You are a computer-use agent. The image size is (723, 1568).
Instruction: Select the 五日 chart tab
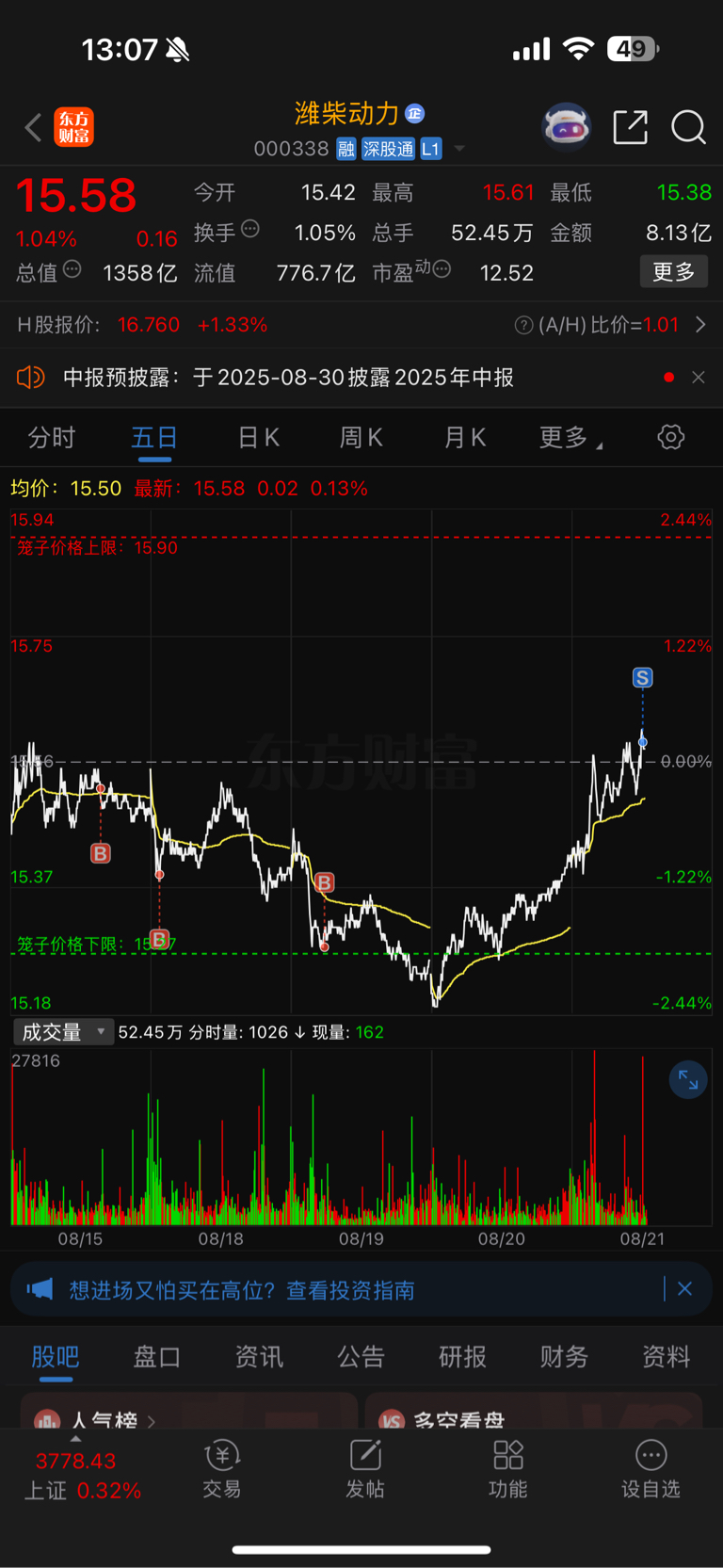(154, 438)
